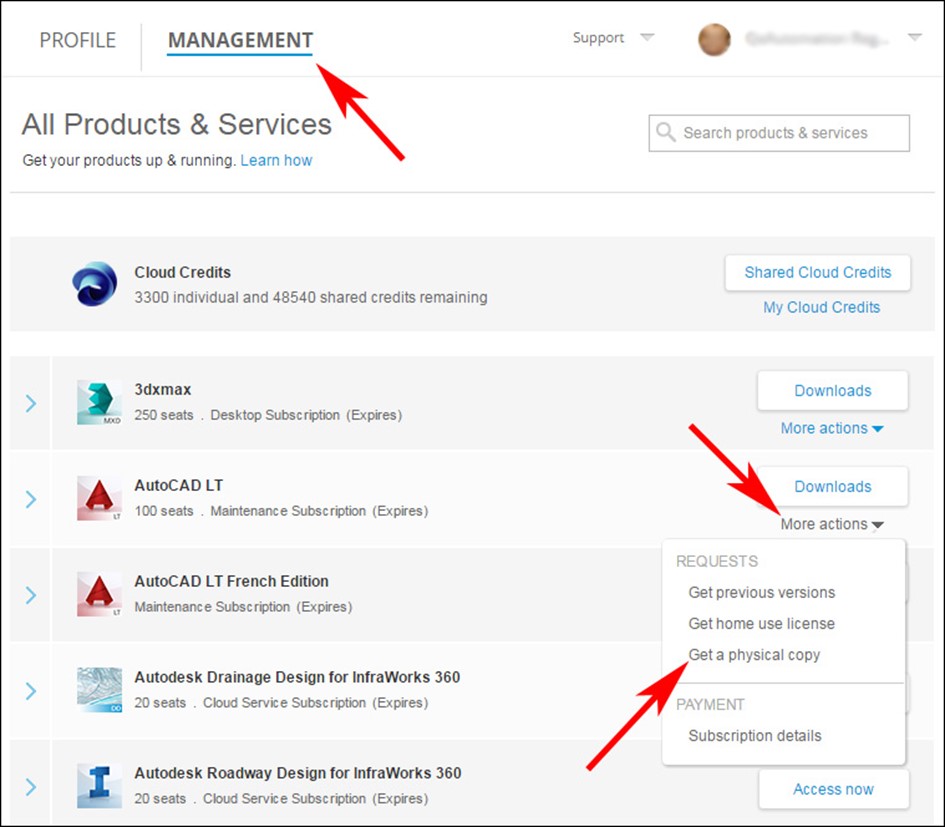Open Shared Cloud Credits button
Screen dimensions: 945x827
tap(817, 272)
